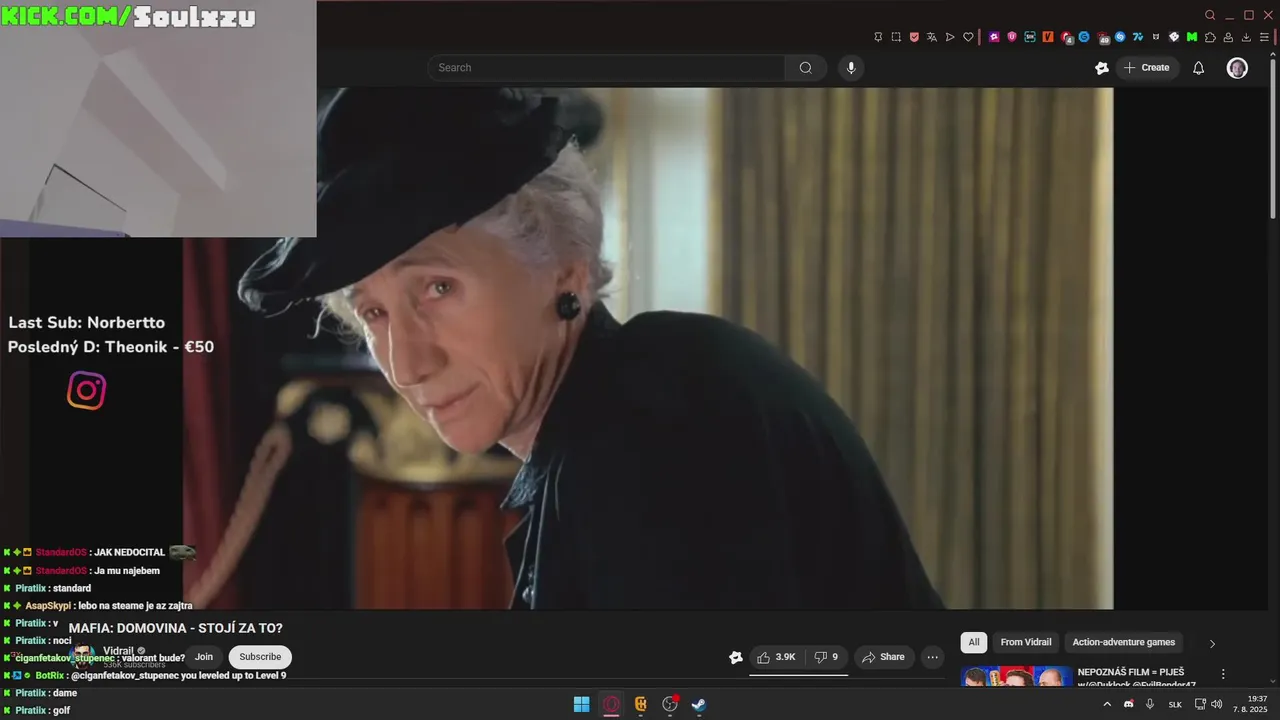Click the video title MAFIA: DOMOVINA
Screen dimensions: 1280x720
pyautogui.click(x=176, y=628)
